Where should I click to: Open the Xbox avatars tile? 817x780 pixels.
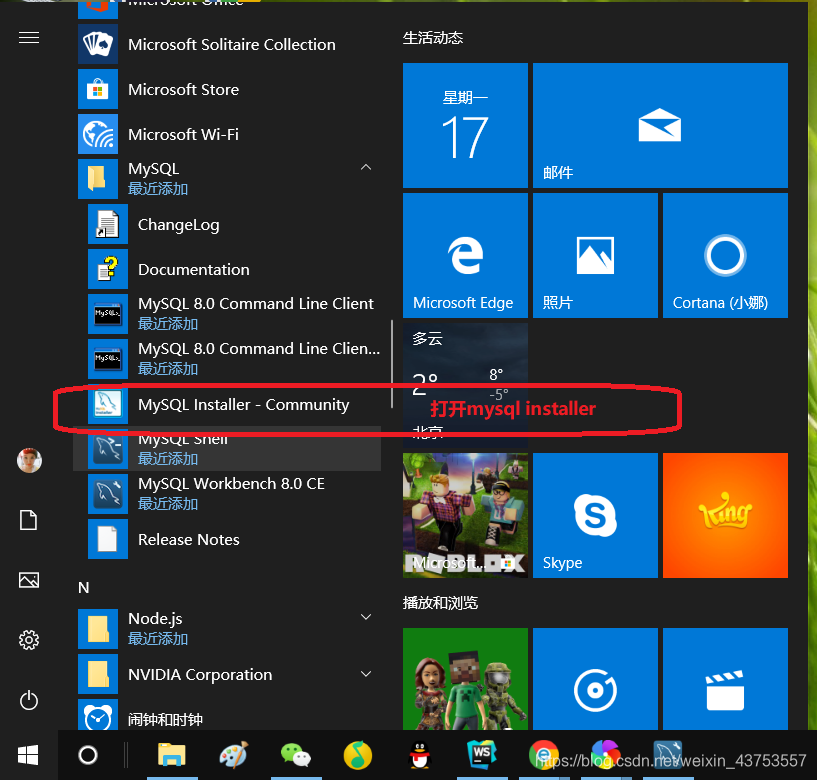[465, 679]
